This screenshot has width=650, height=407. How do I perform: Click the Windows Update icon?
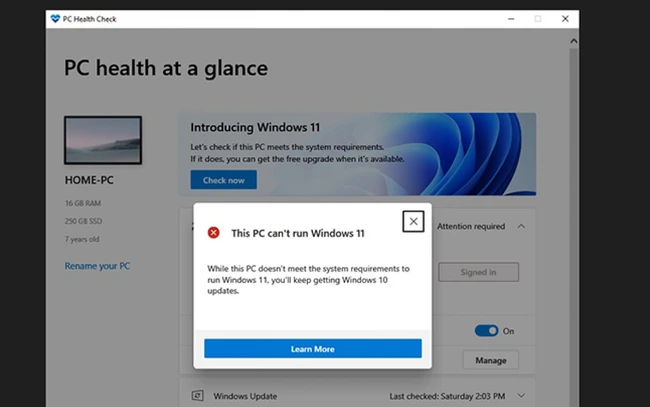198,395
